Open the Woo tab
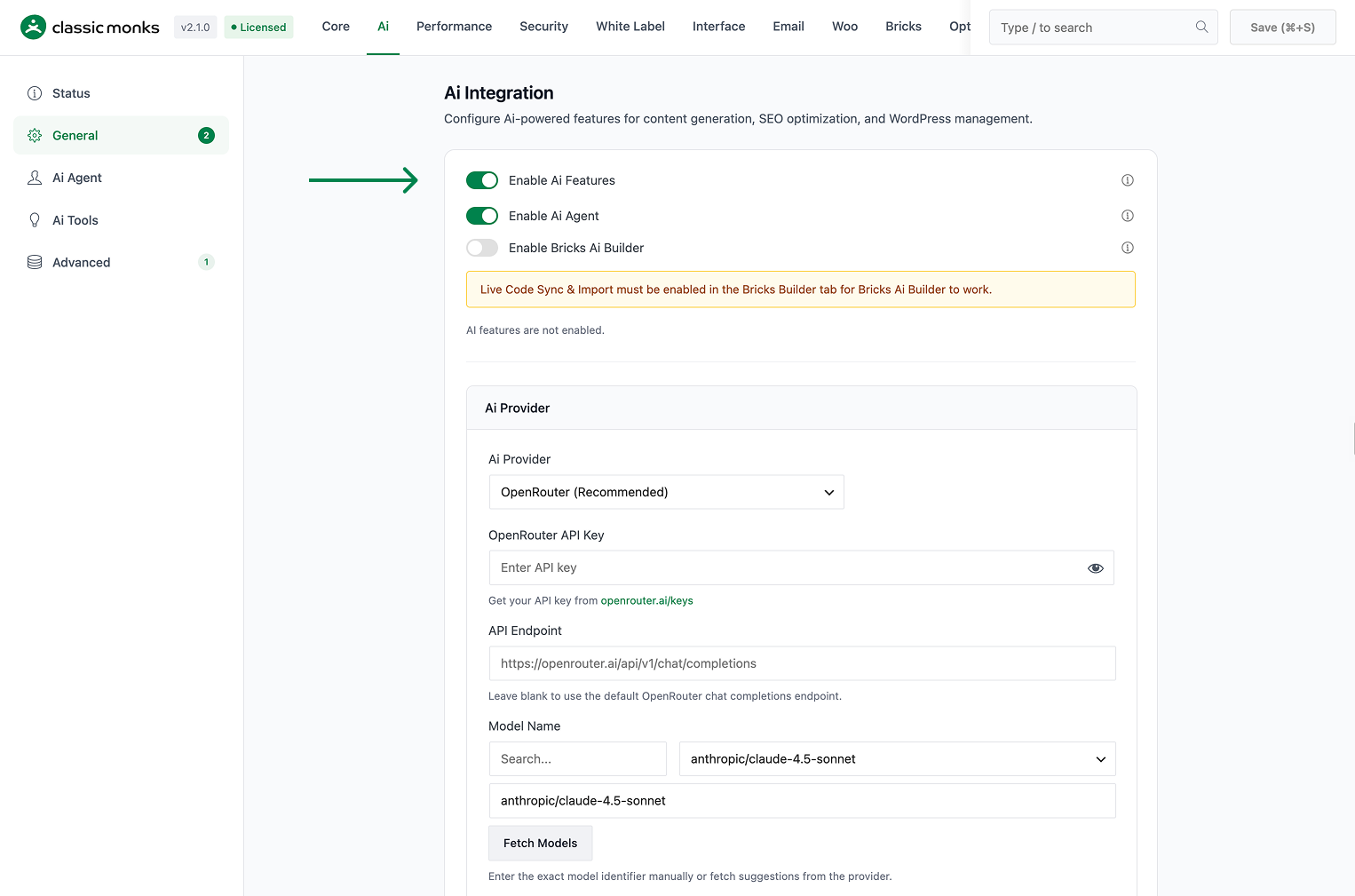Image resolution: width=1355 pixels, height=896 pixels. [x=844, y=27]
